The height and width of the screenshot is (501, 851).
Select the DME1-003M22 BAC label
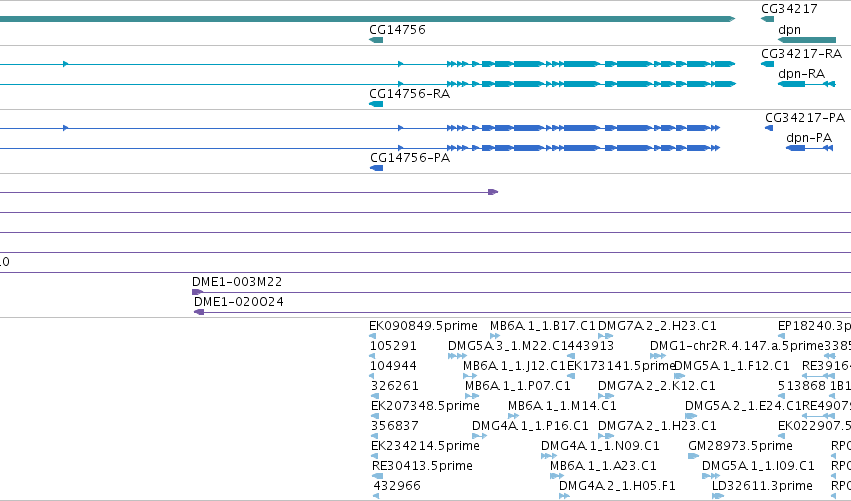click(x=237, y=282)
